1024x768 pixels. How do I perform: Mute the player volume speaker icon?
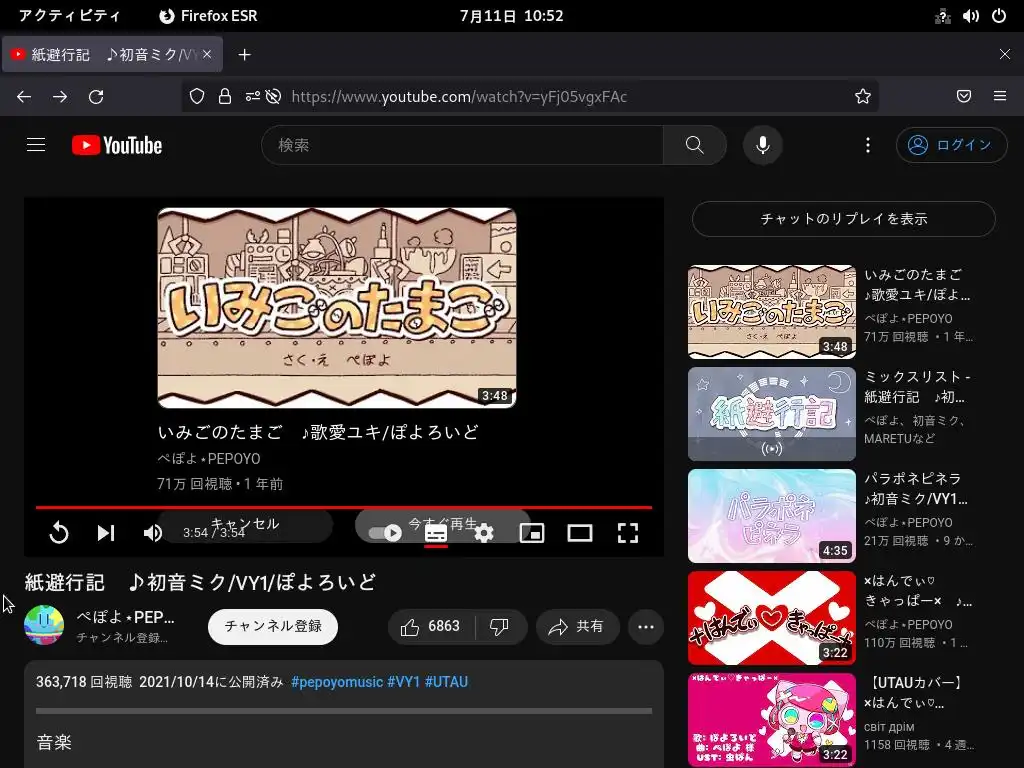click(x=153, y=533)
